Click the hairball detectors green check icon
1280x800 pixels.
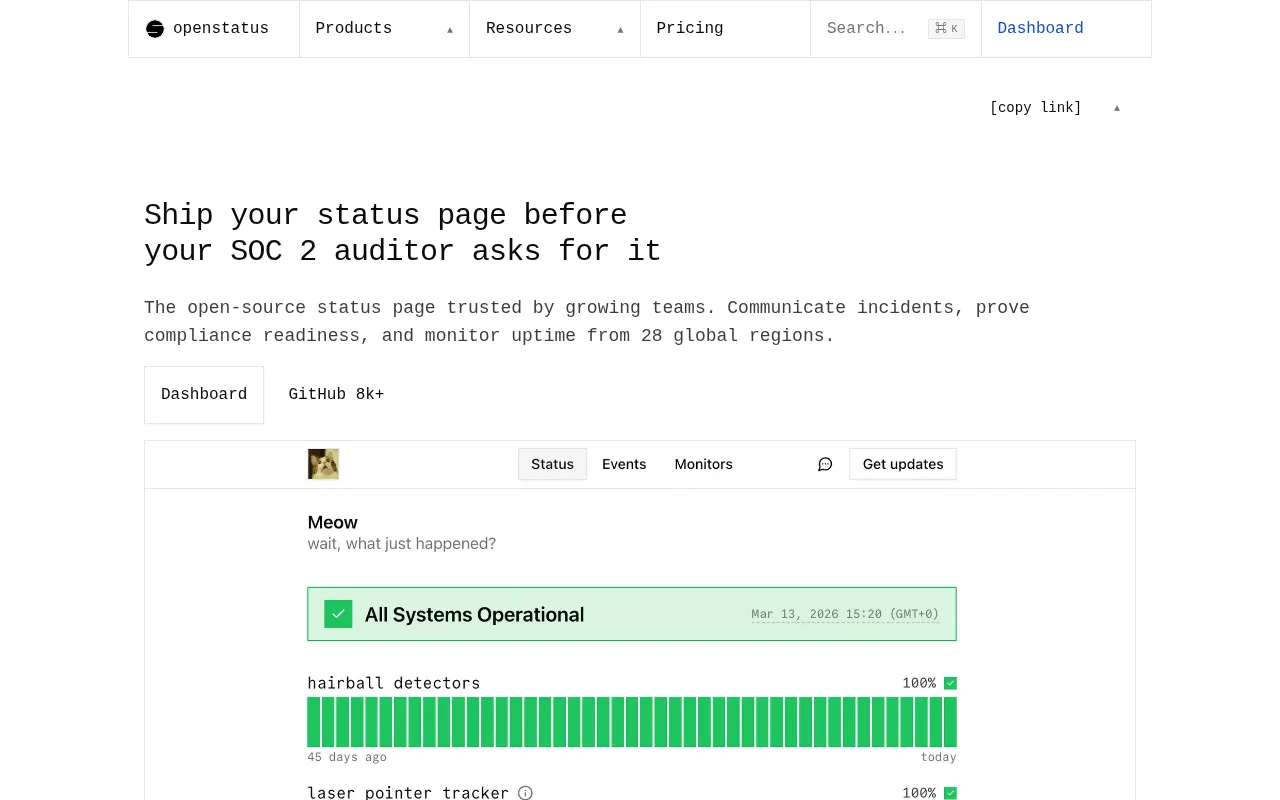(x=950, y=683)
